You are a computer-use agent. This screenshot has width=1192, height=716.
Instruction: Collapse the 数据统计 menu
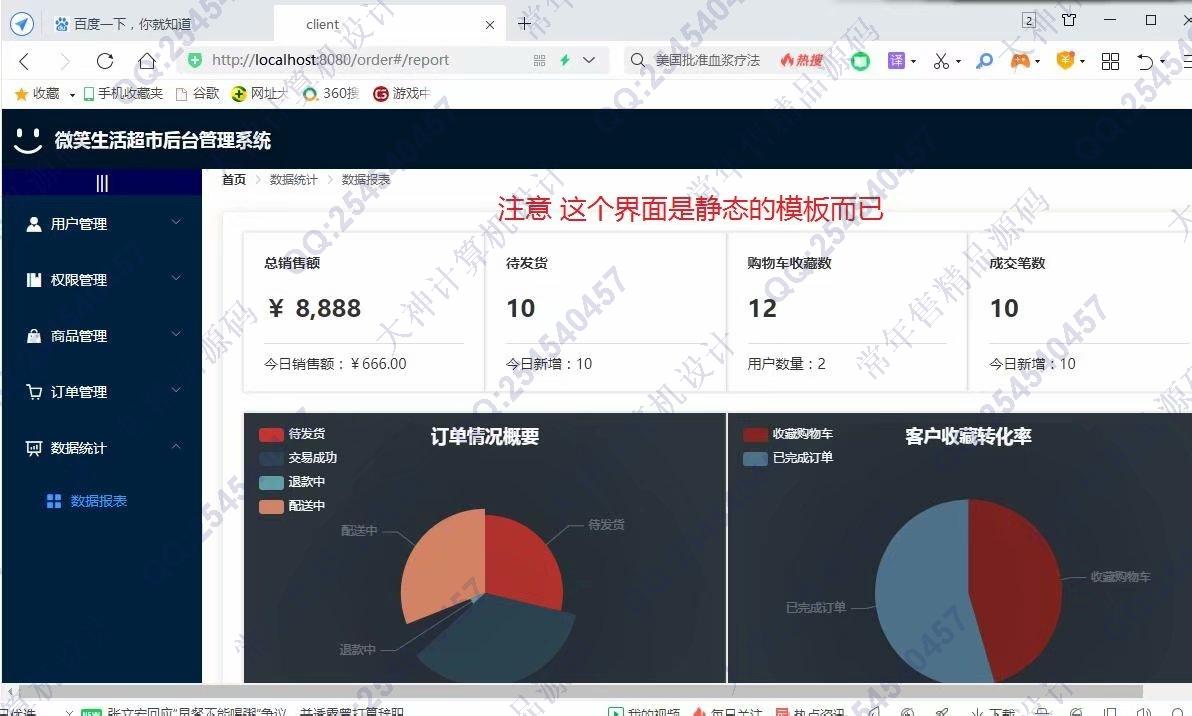(x=102, y=448)
